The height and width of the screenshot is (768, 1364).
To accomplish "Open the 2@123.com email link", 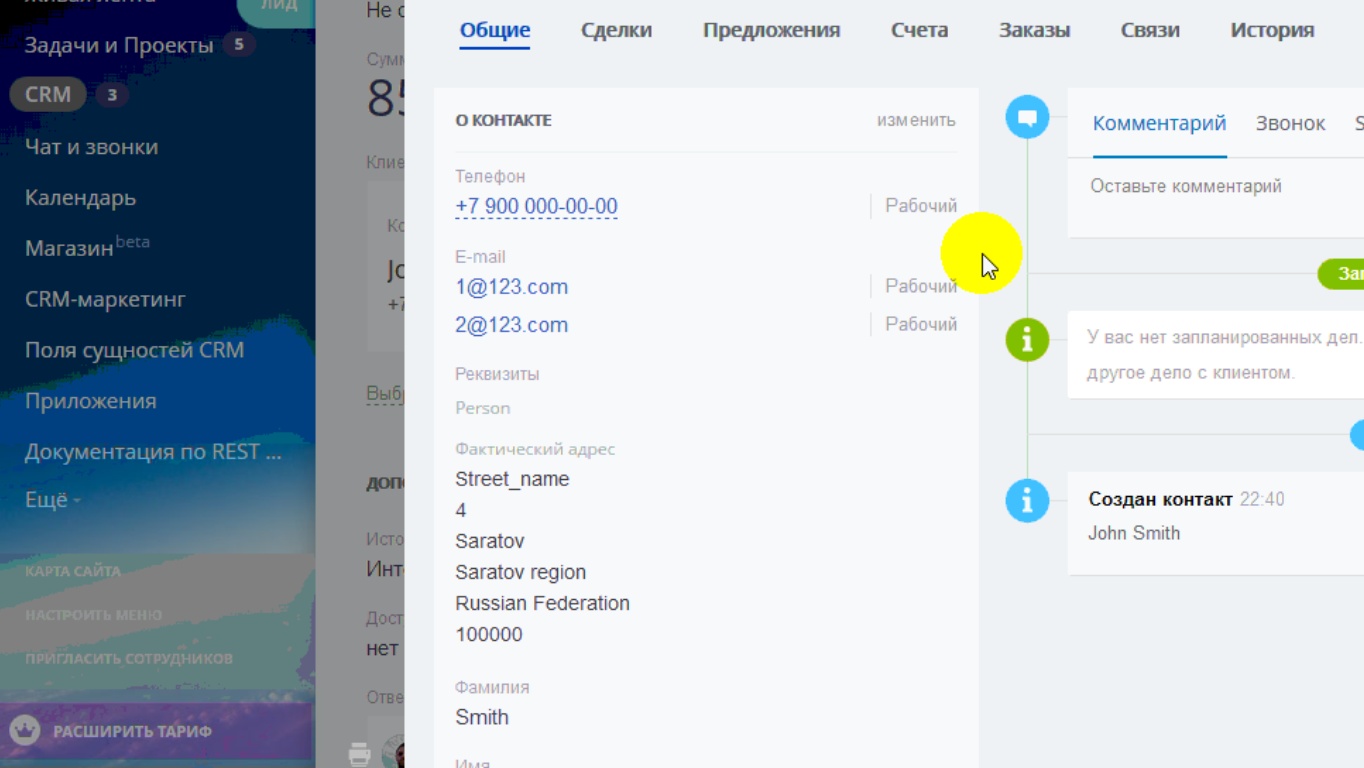I will pyautogui.click(x=511, y=325).
